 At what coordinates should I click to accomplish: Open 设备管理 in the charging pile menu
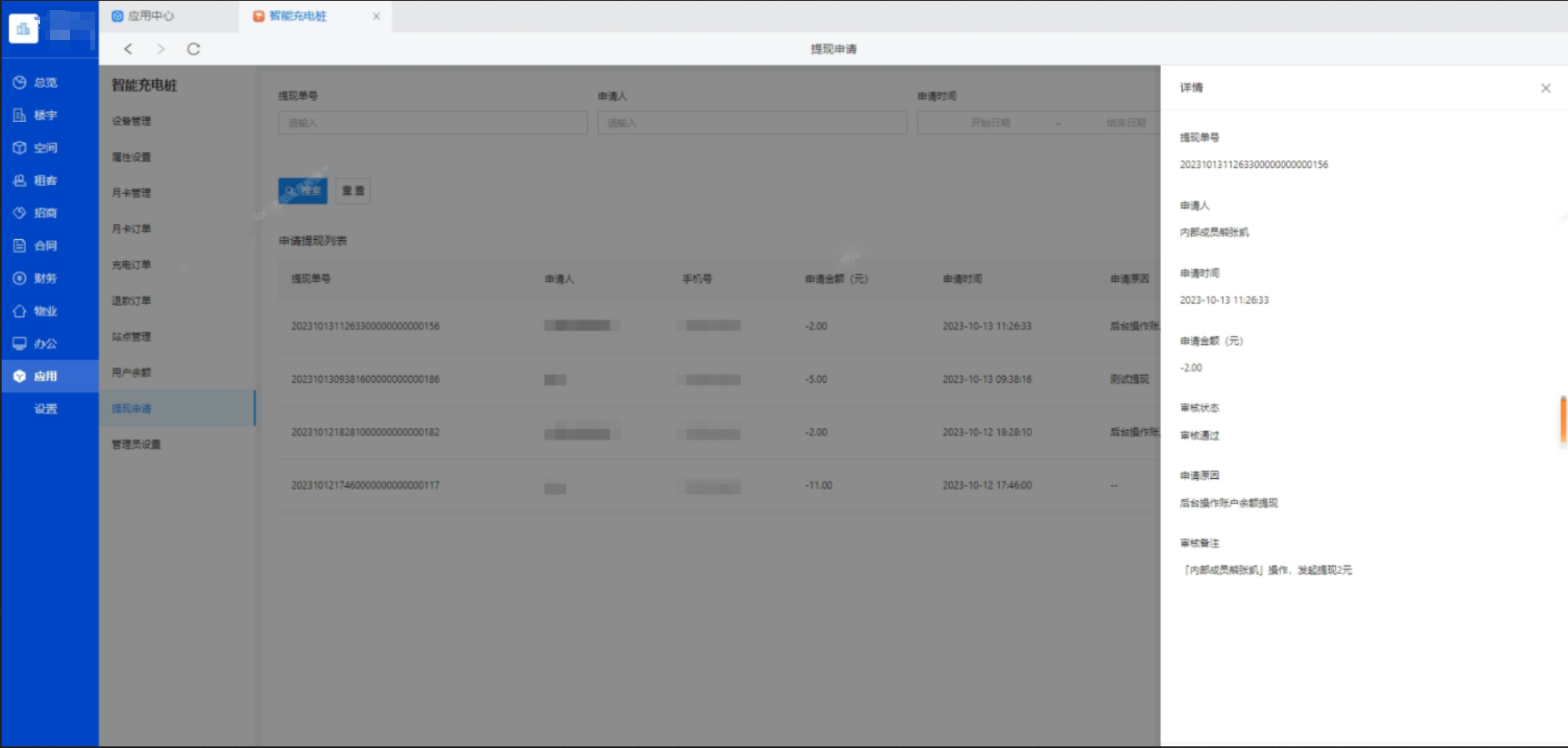[x=131, y=121]
